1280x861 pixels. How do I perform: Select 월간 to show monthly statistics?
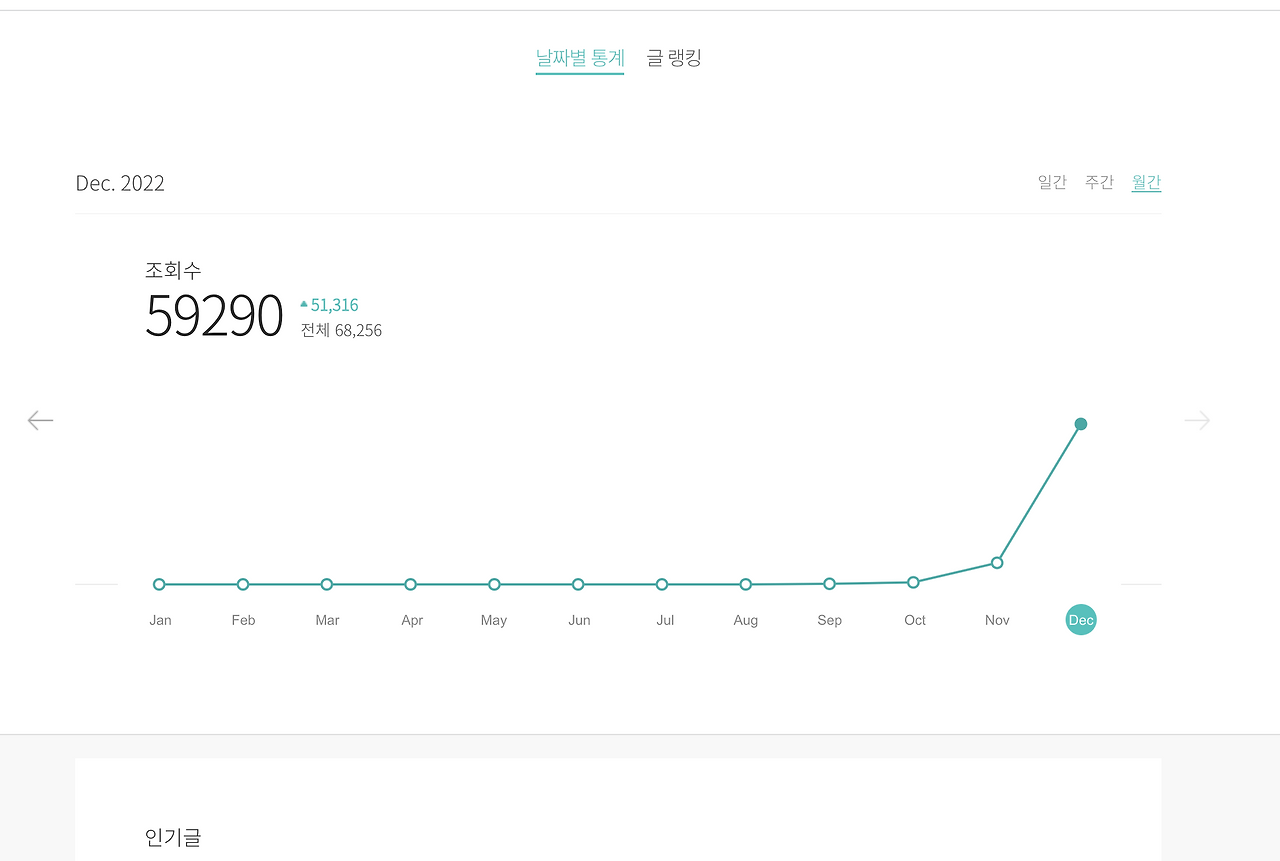coord(1146,182)
